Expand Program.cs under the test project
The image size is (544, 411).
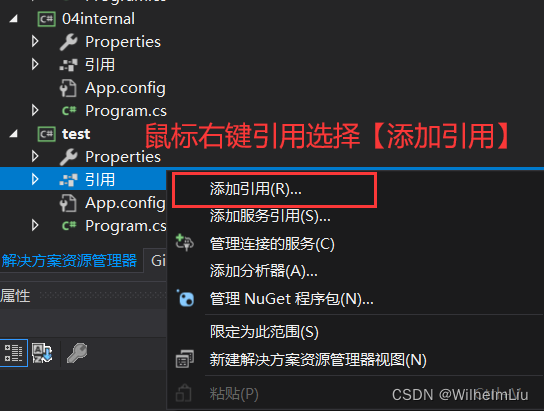(35, 225)
